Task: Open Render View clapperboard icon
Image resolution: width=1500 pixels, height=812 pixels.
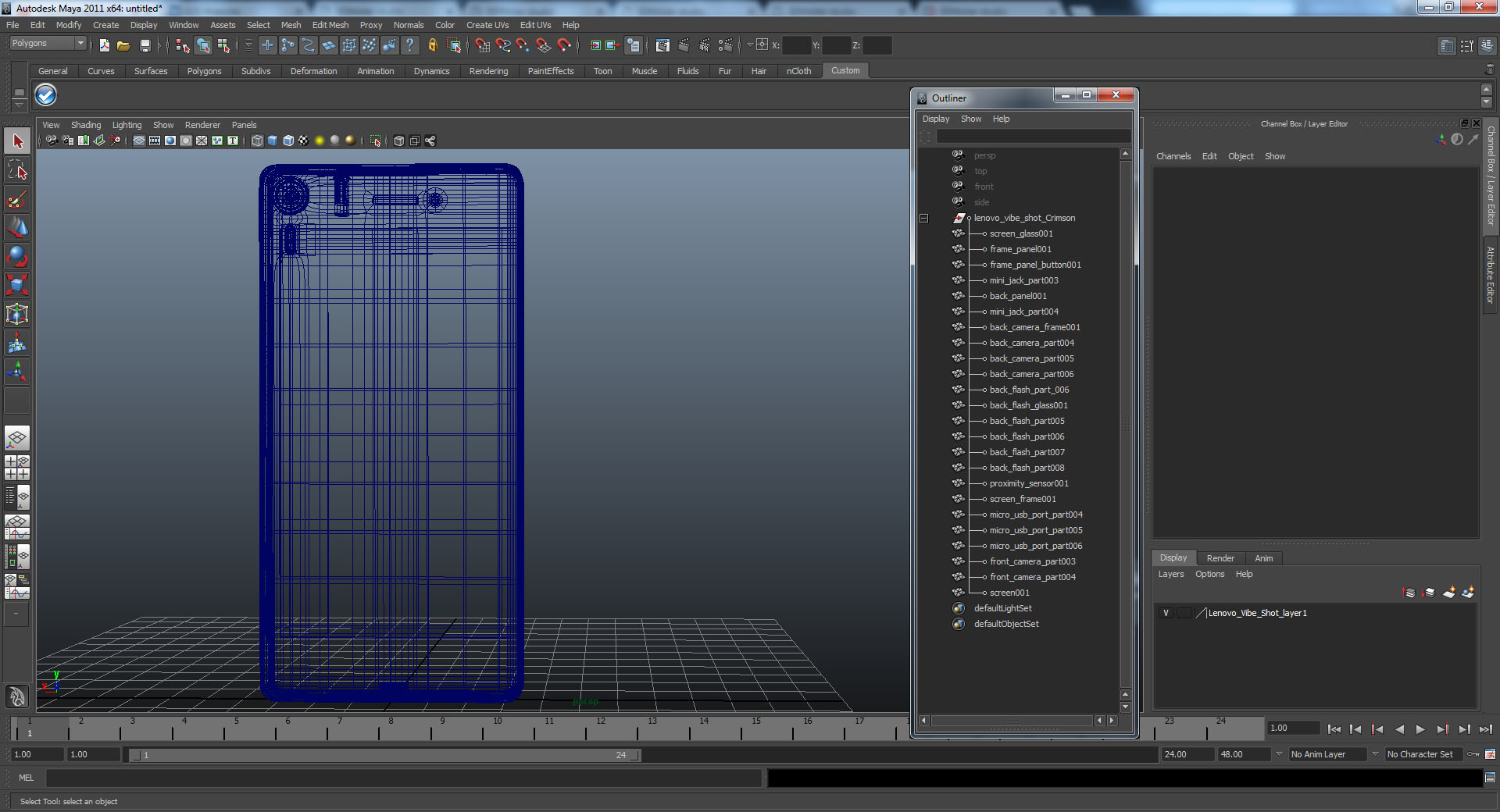Action: pos(662,45)
